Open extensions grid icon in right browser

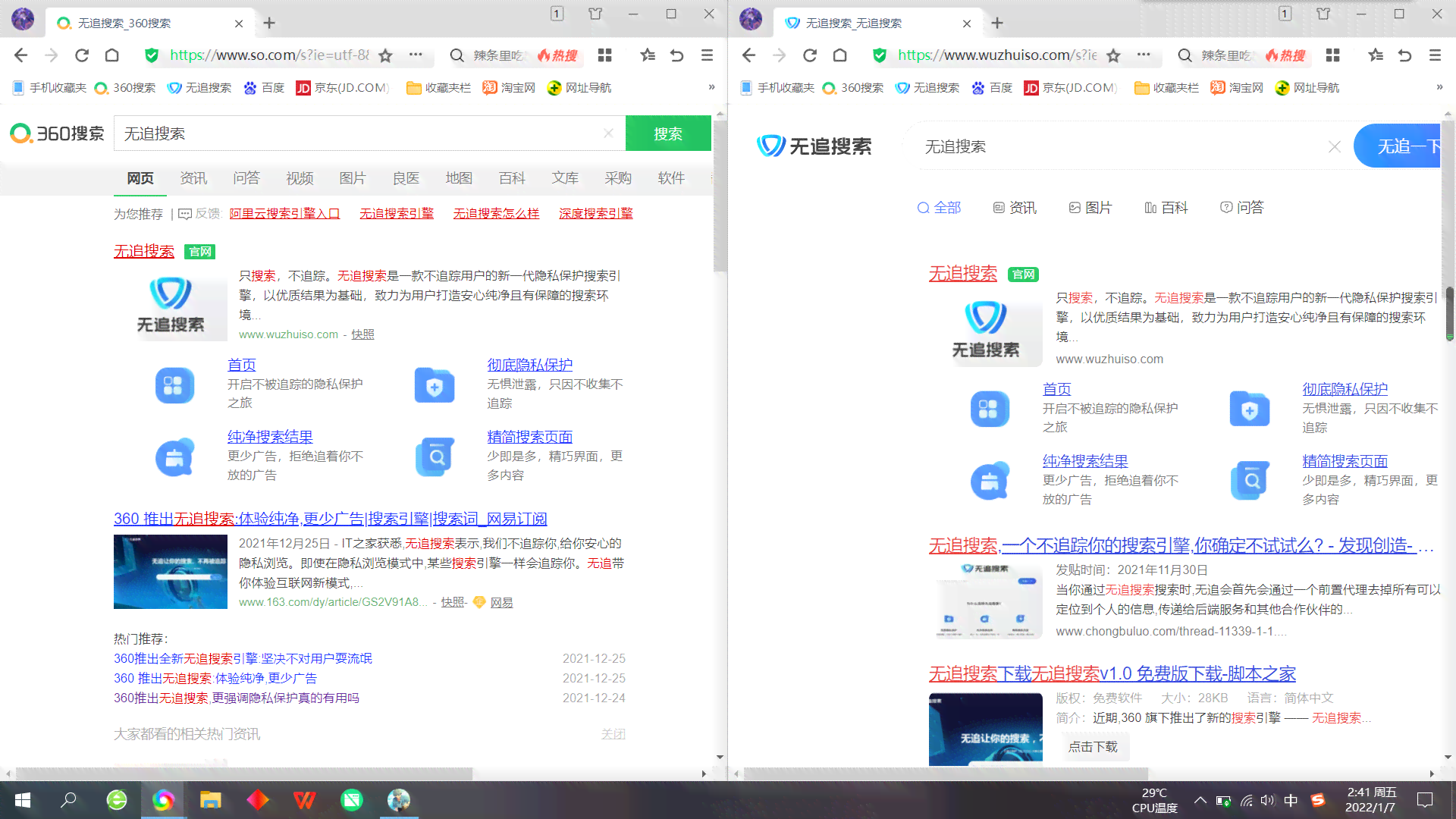coord(1332,55)
